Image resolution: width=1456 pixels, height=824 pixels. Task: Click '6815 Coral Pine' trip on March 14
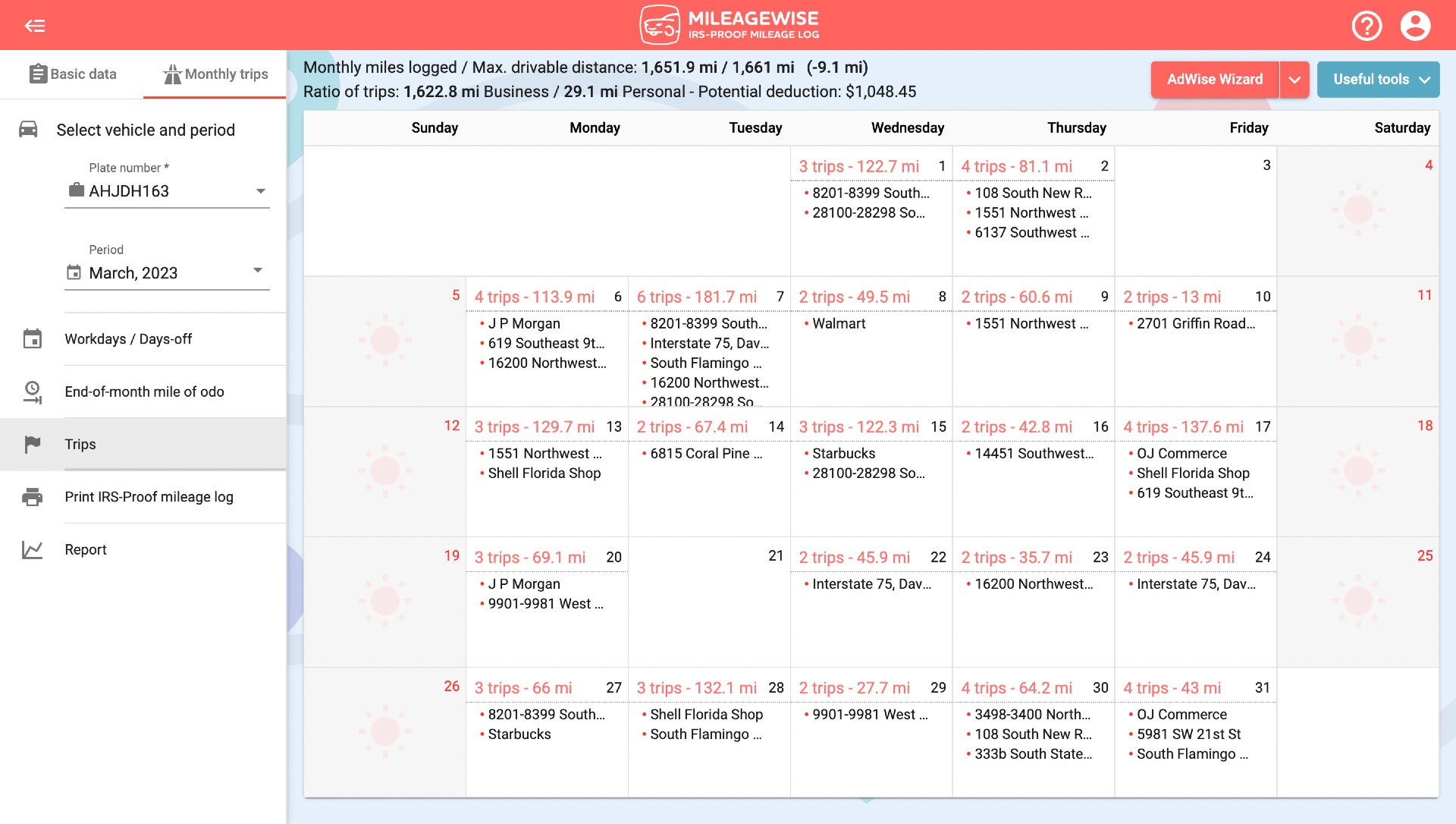point(706,453)
